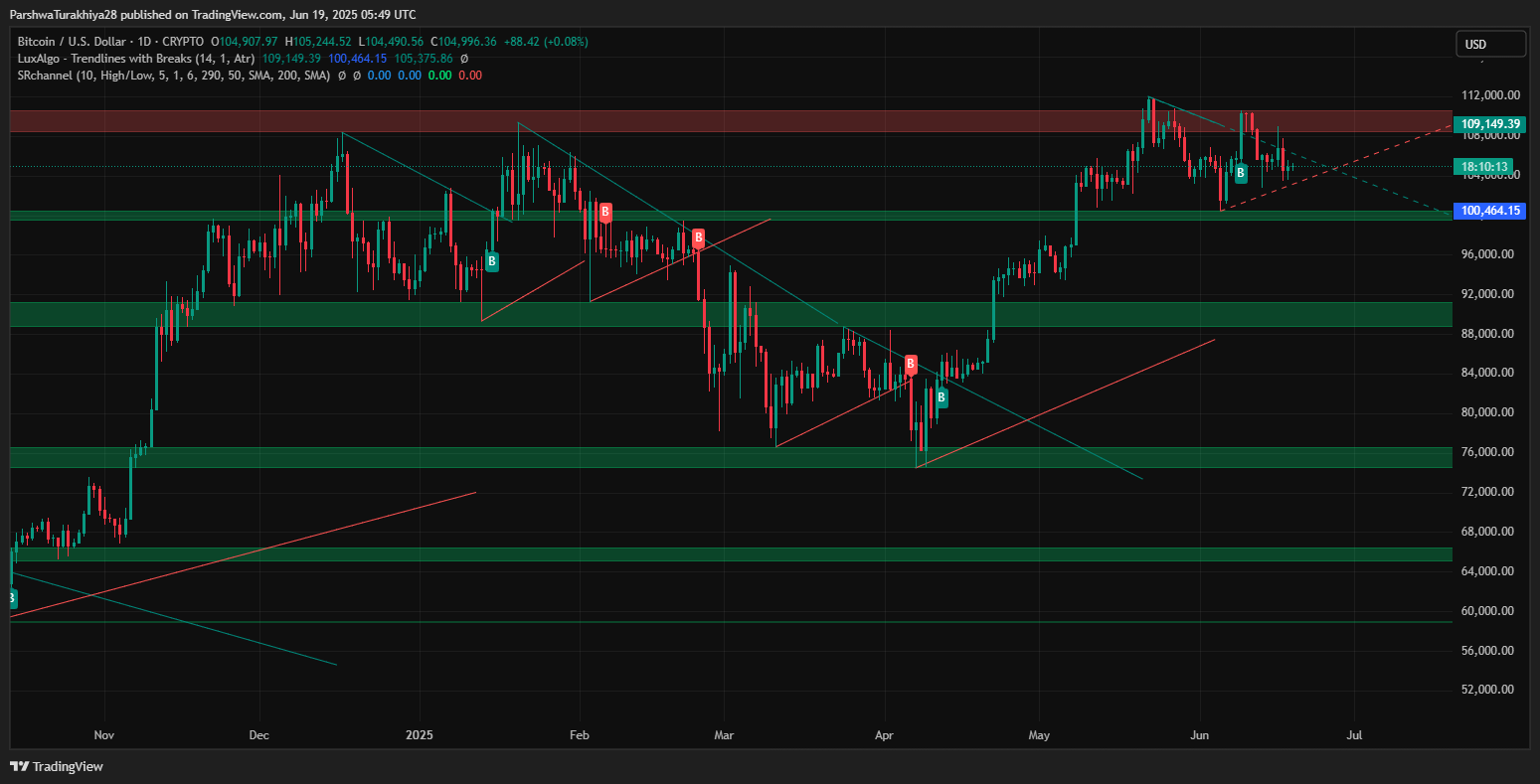Click the green B marker in mid-January
Viewport: 1540px width, 784px height.
pos(491,261)
